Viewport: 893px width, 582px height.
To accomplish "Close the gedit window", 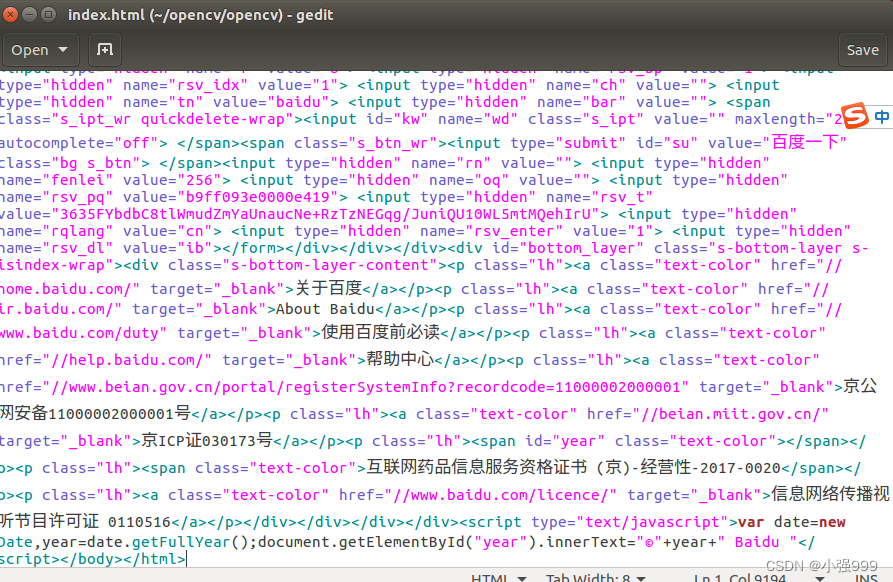I will pyautogui.click(x=10, y=14).
